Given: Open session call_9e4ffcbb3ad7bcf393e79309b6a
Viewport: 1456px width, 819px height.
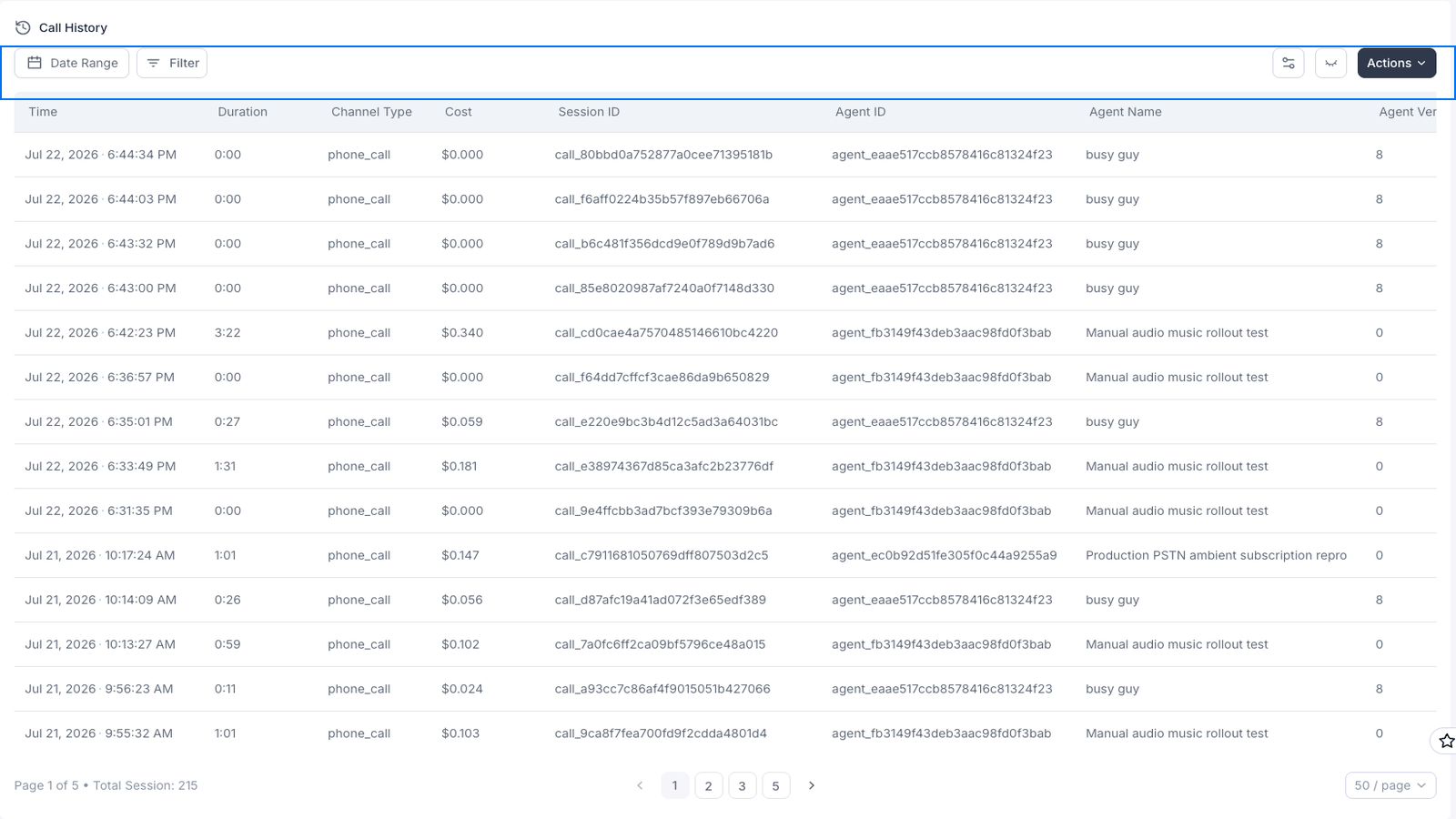Looking at the screenshot, I should [663, 511].
